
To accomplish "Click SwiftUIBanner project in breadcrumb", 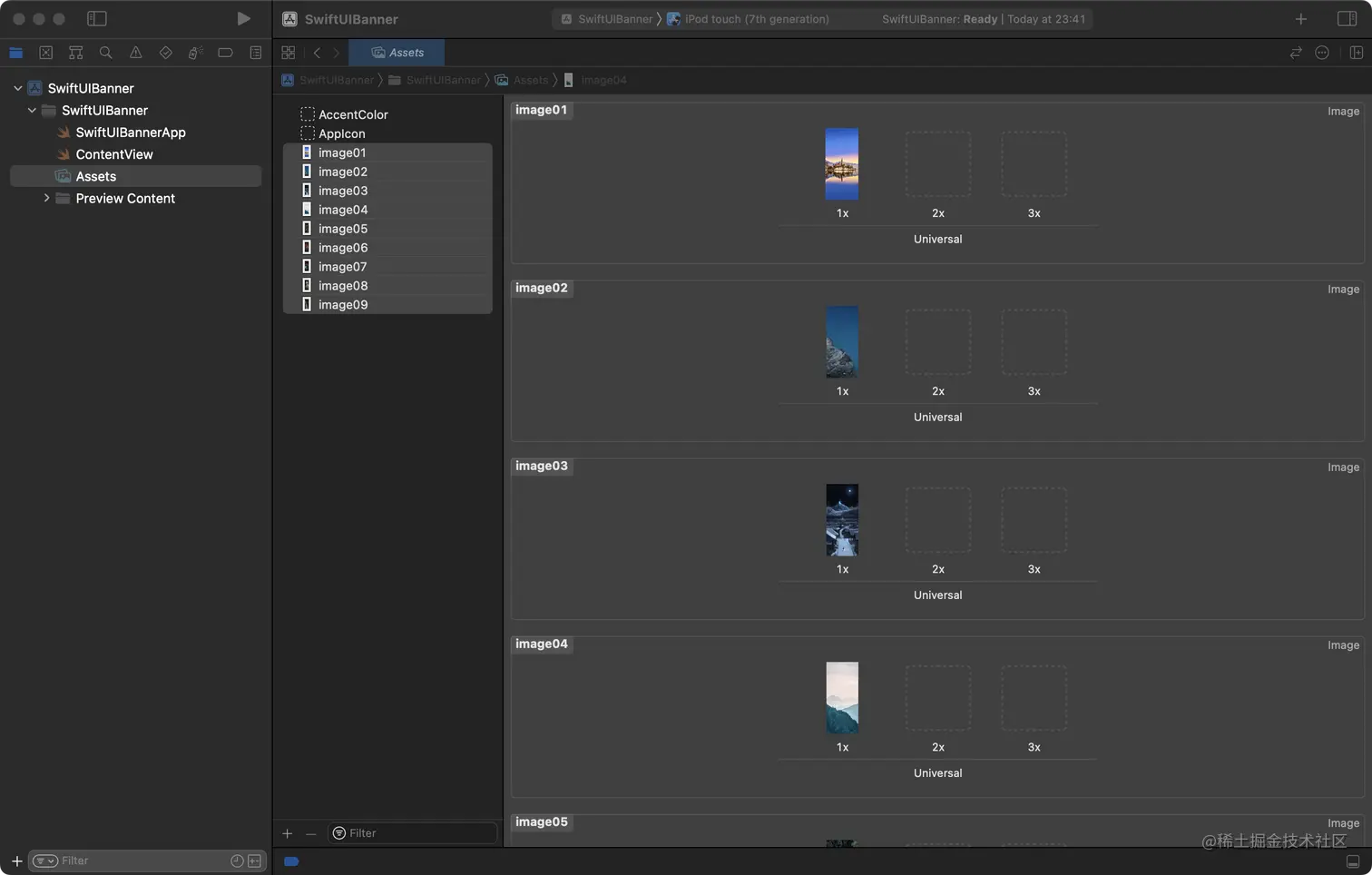I will pos(328,80).
